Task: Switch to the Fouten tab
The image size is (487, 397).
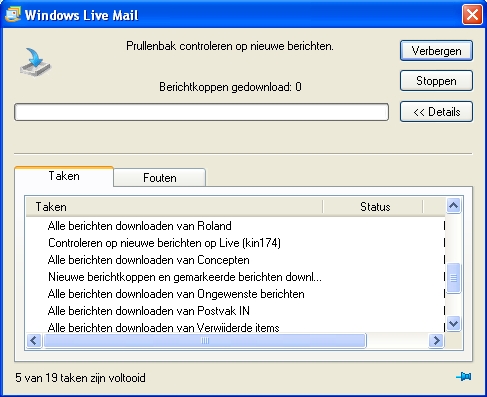Action: 159,178
